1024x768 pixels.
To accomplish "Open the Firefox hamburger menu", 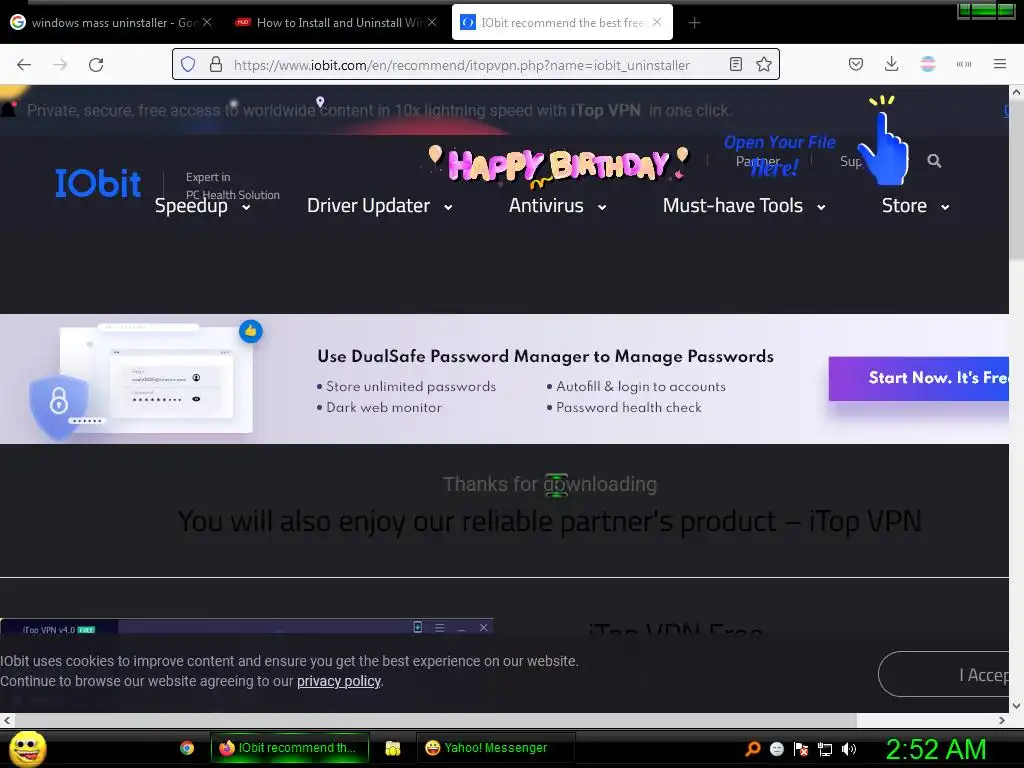I will [999, 64].
